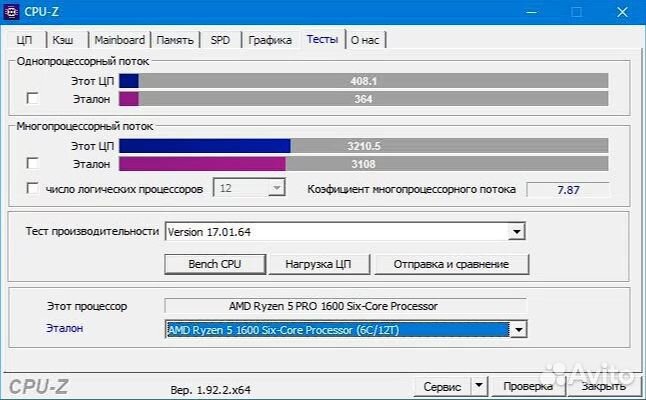
Task: Click the Коэфициент многопроцессорного потока label
Action: pos(412,189)
